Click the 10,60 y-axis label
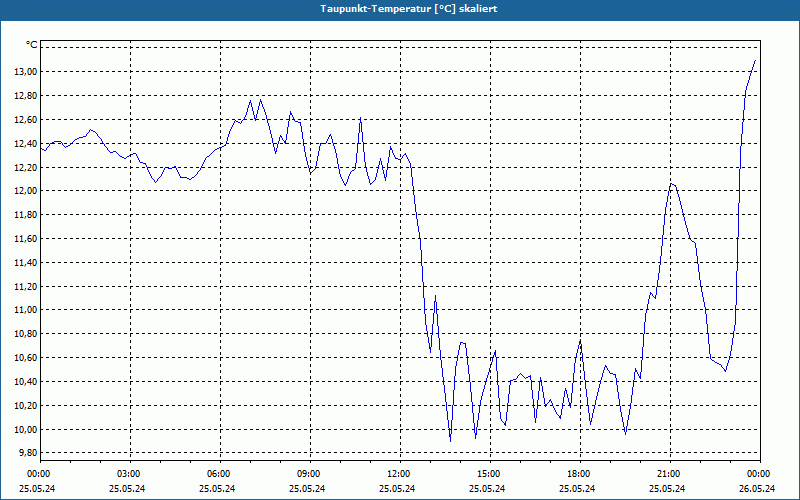 [x=25, y=358]
